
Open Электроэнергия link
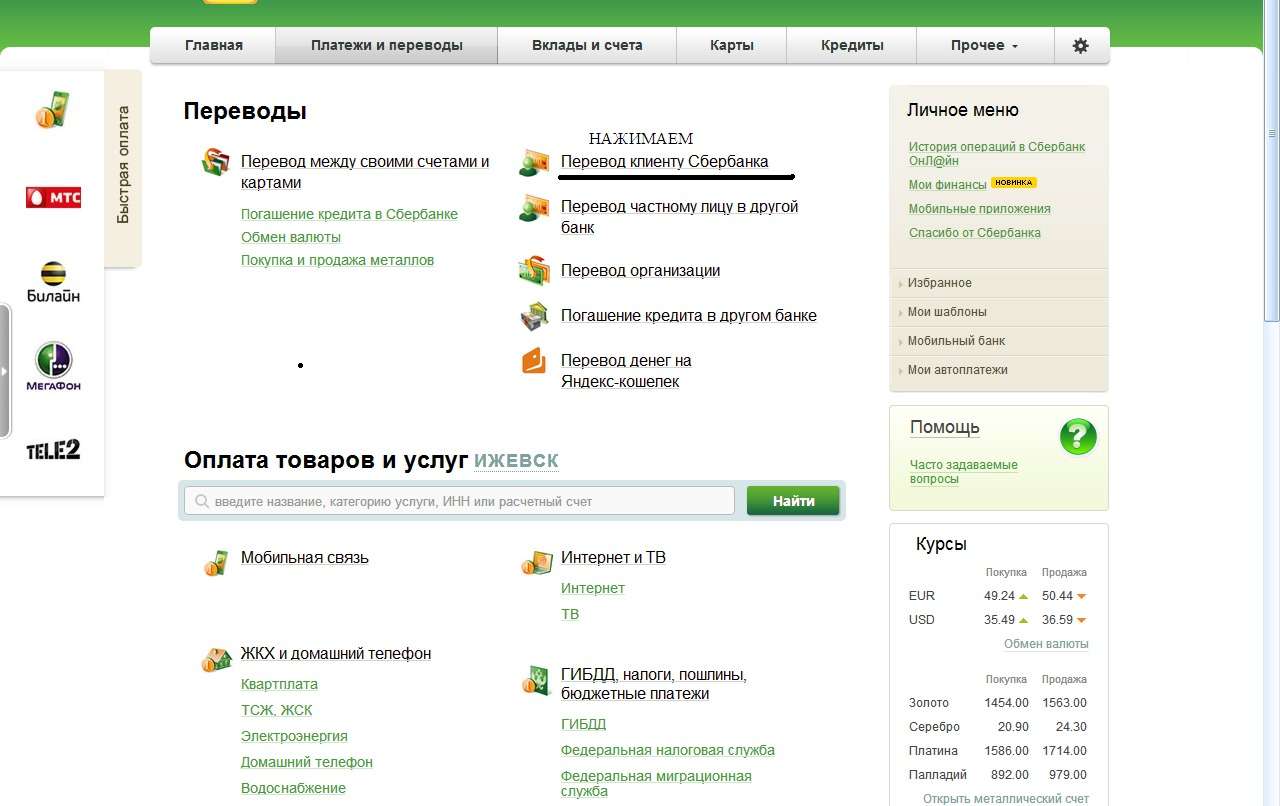coord(294,736)
